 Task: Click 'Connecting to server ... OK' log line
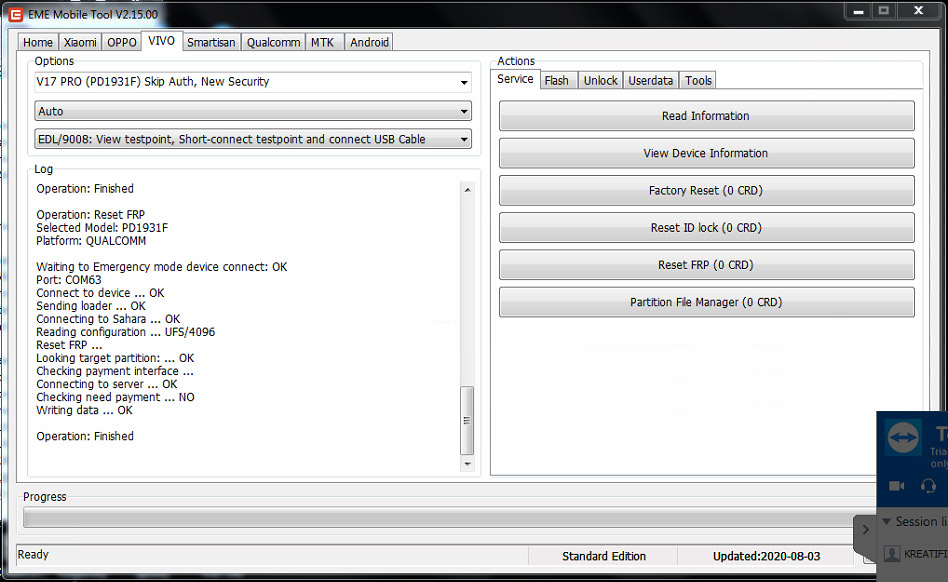(106, 384)
